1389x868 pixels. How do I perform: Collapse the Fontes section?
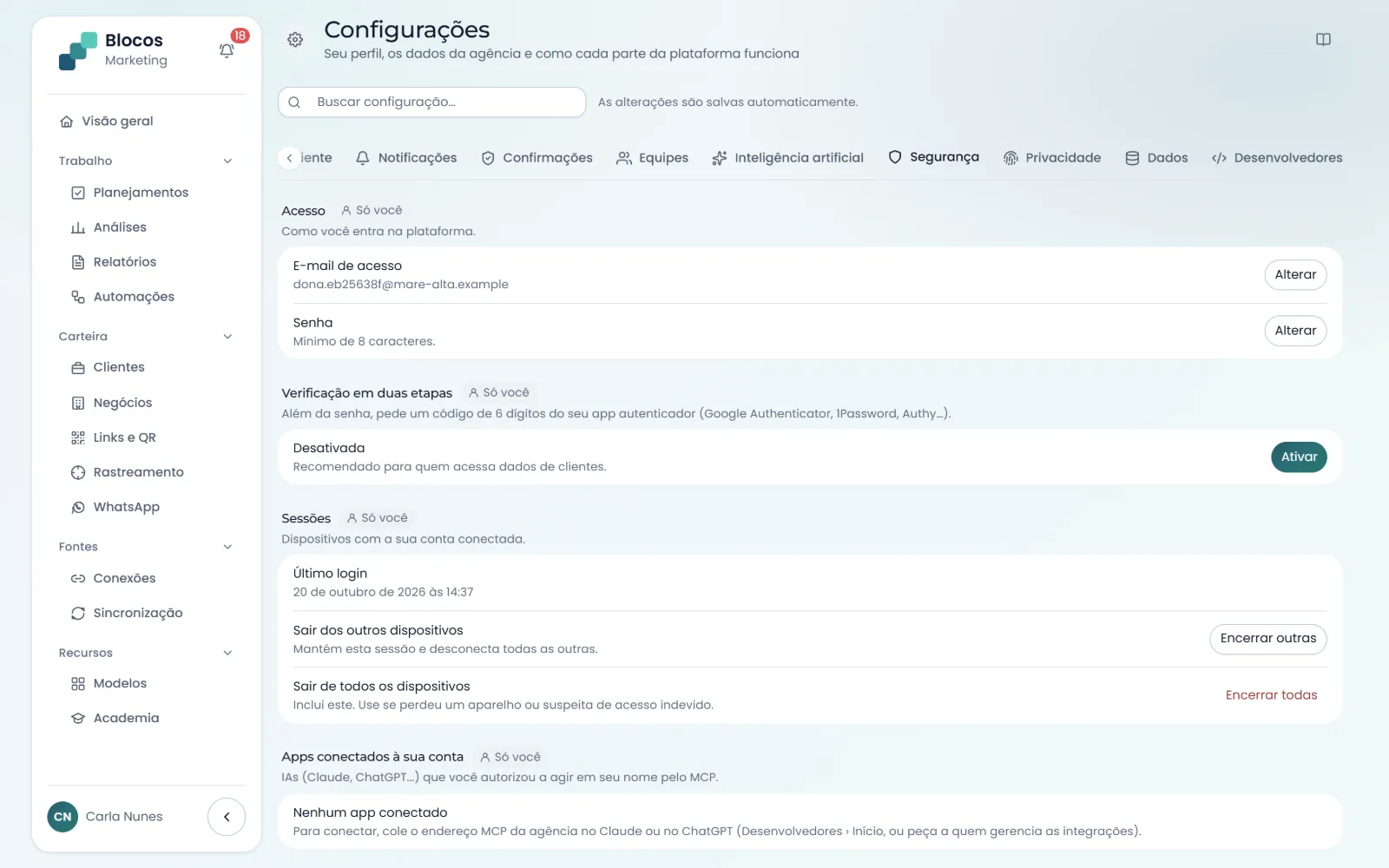(x=227, y=547)
